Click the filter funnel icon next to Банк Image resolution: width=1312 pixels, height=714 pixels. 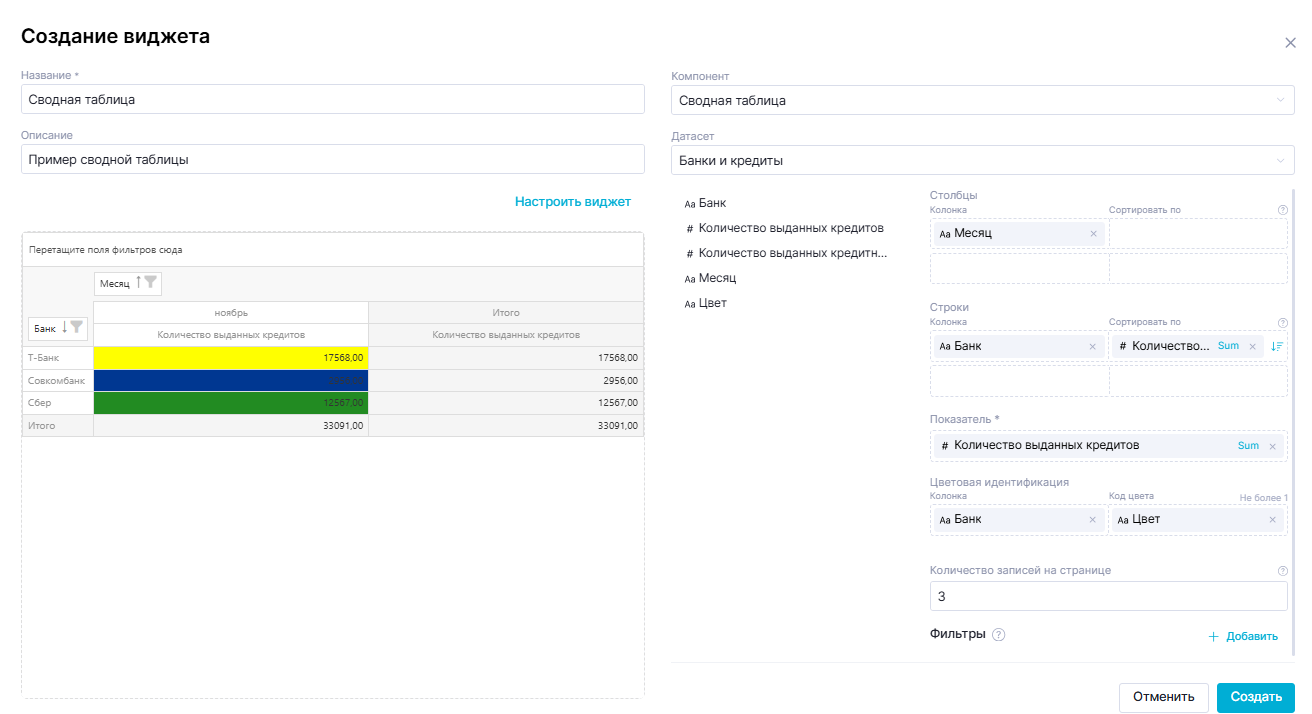tap(77, 327)
